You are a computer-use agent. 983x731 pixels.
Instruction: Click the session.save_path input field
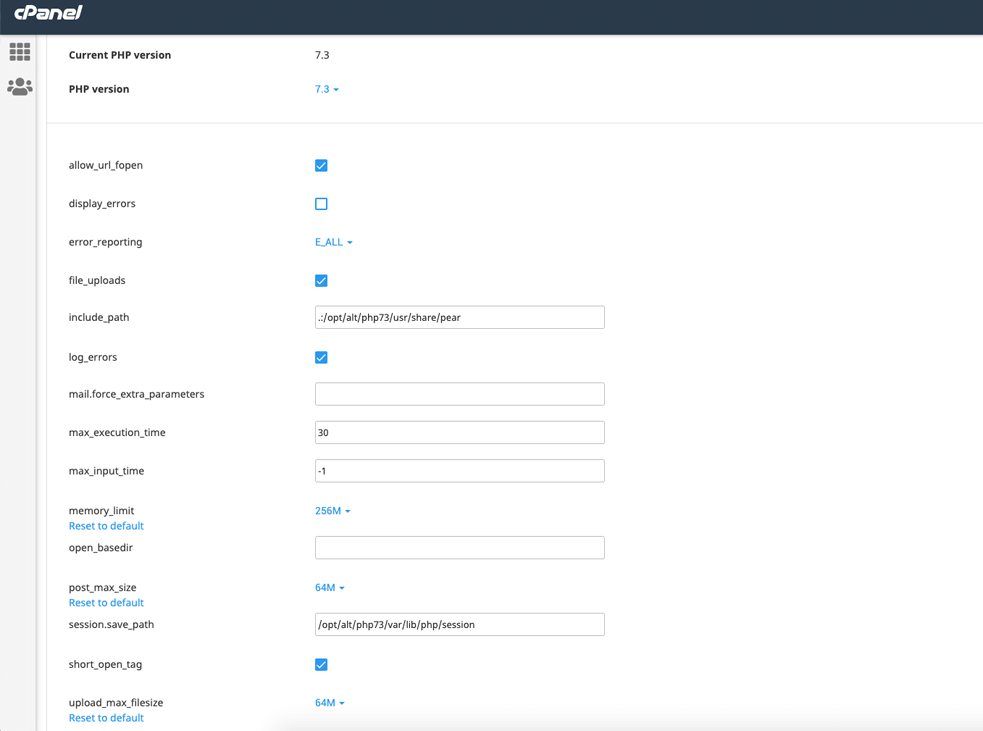click(x=459, y=624)
